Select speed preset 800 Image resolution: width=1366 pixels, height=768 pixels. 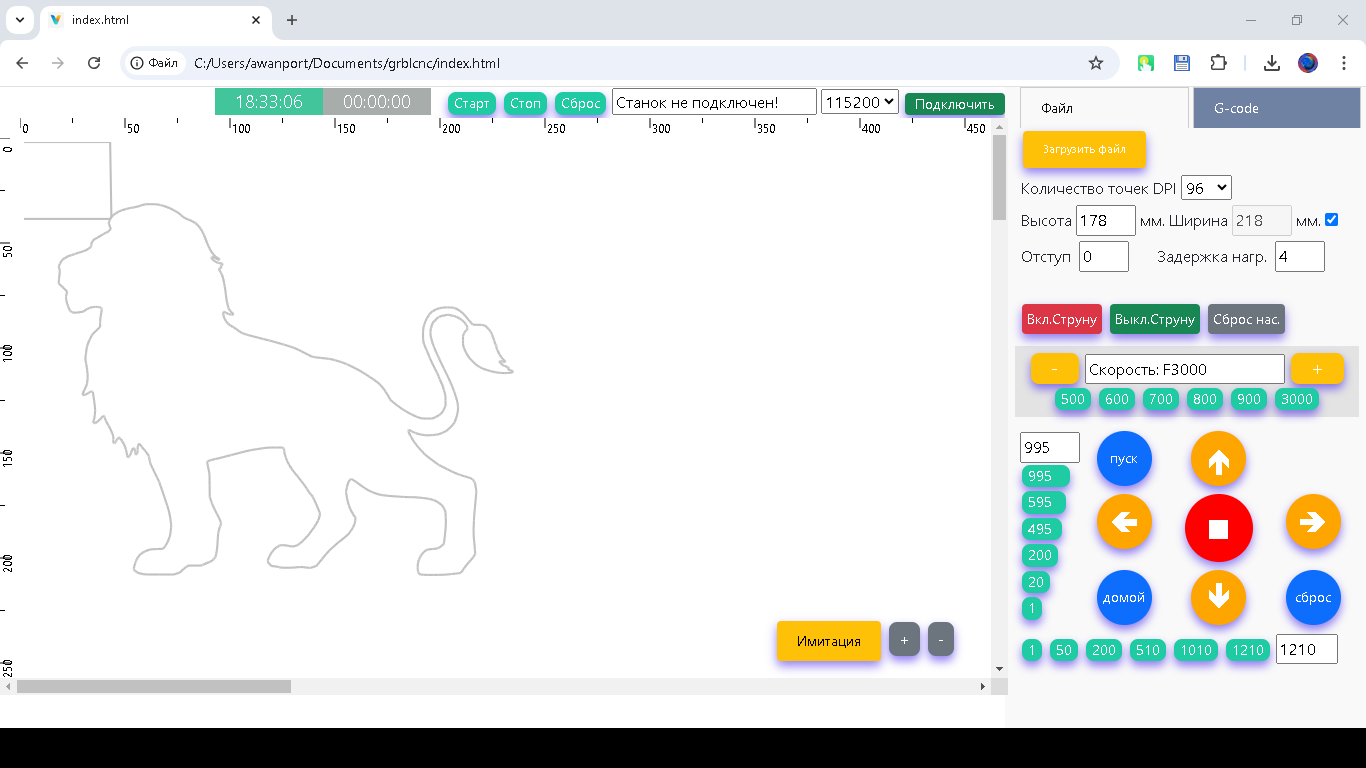1205,399
